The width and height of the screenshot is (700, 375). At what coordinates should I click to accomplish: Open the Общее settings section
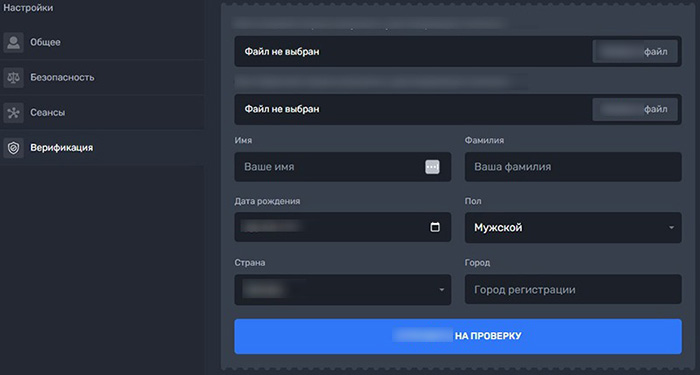(102, 42)
